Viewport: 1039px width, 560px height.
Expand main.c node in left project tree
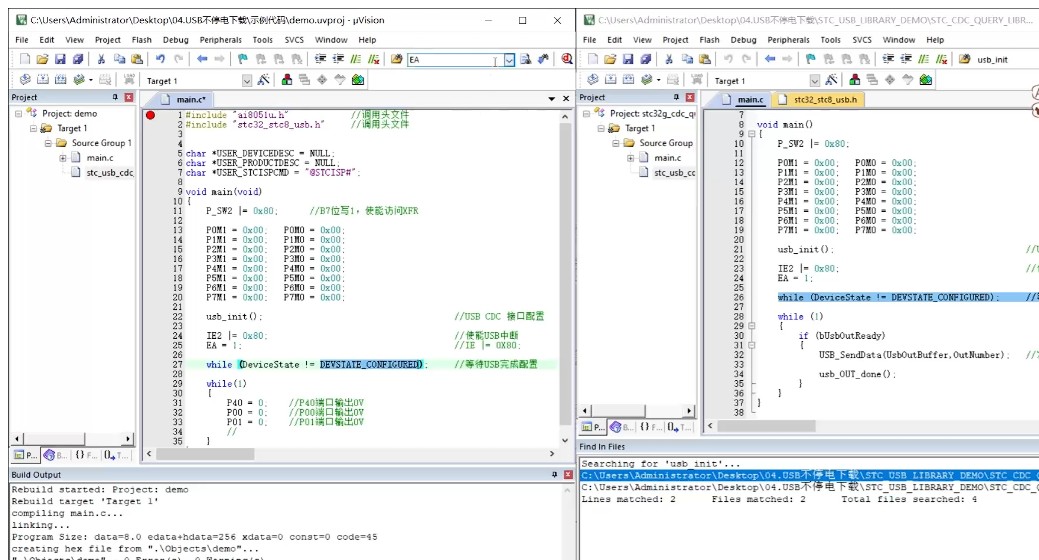[x=62, y=158]
